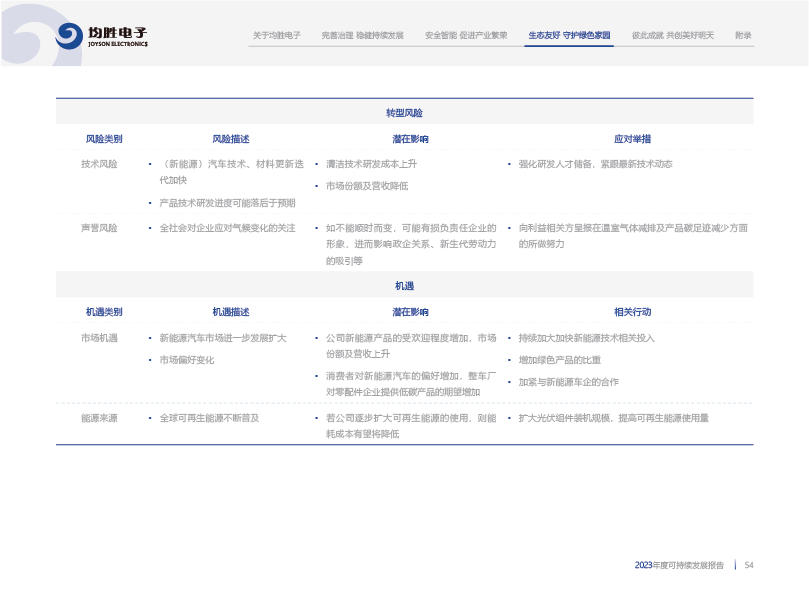Screen dimensions: 809x596
Task: Click the 转型风险 table title bar
Action: coord(404,113)
